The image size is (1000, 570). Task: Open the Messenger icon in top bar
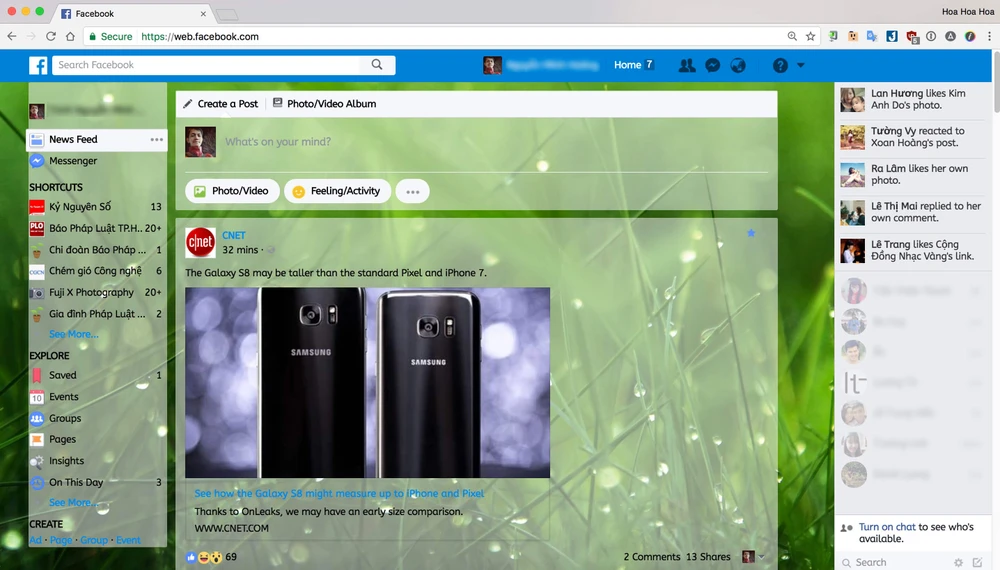coord(713,65)
